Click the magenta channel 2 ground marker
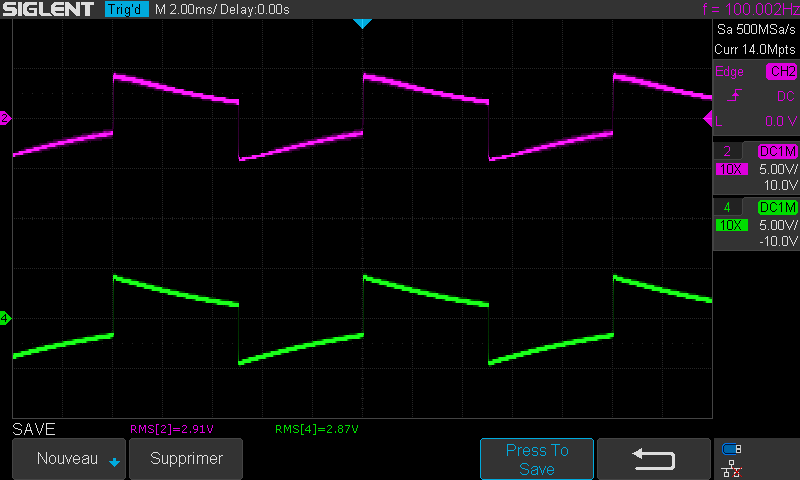 tap(5, 118)
